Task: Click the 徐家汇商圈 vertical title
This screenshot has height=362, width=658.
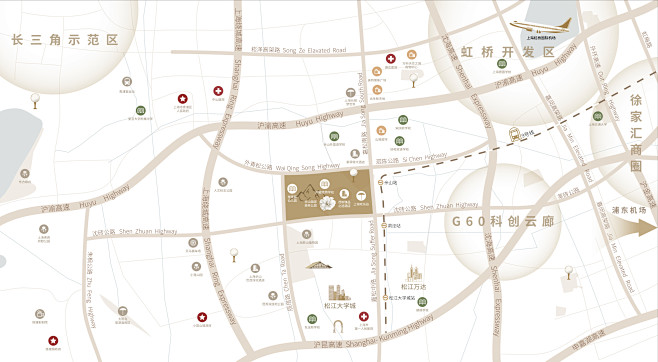Action: tap(636, 133)
